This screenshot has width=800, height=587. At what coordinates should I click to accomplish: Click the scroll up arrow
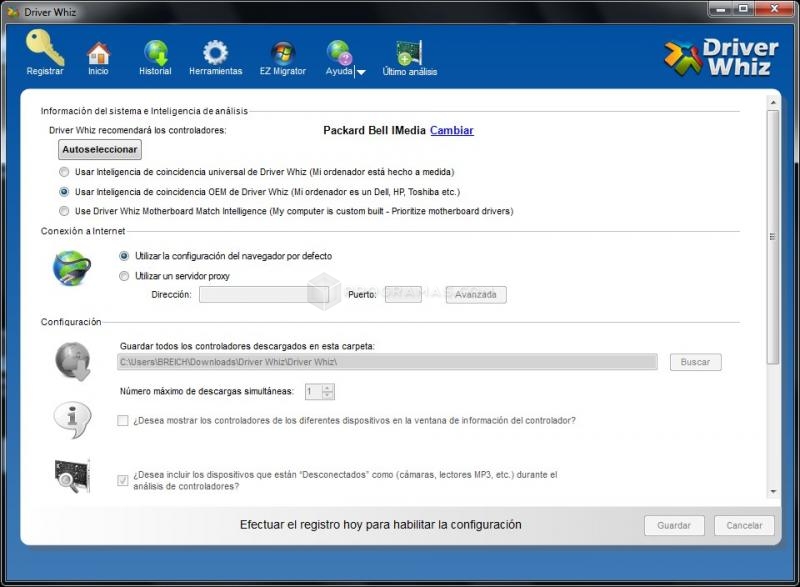773,102
